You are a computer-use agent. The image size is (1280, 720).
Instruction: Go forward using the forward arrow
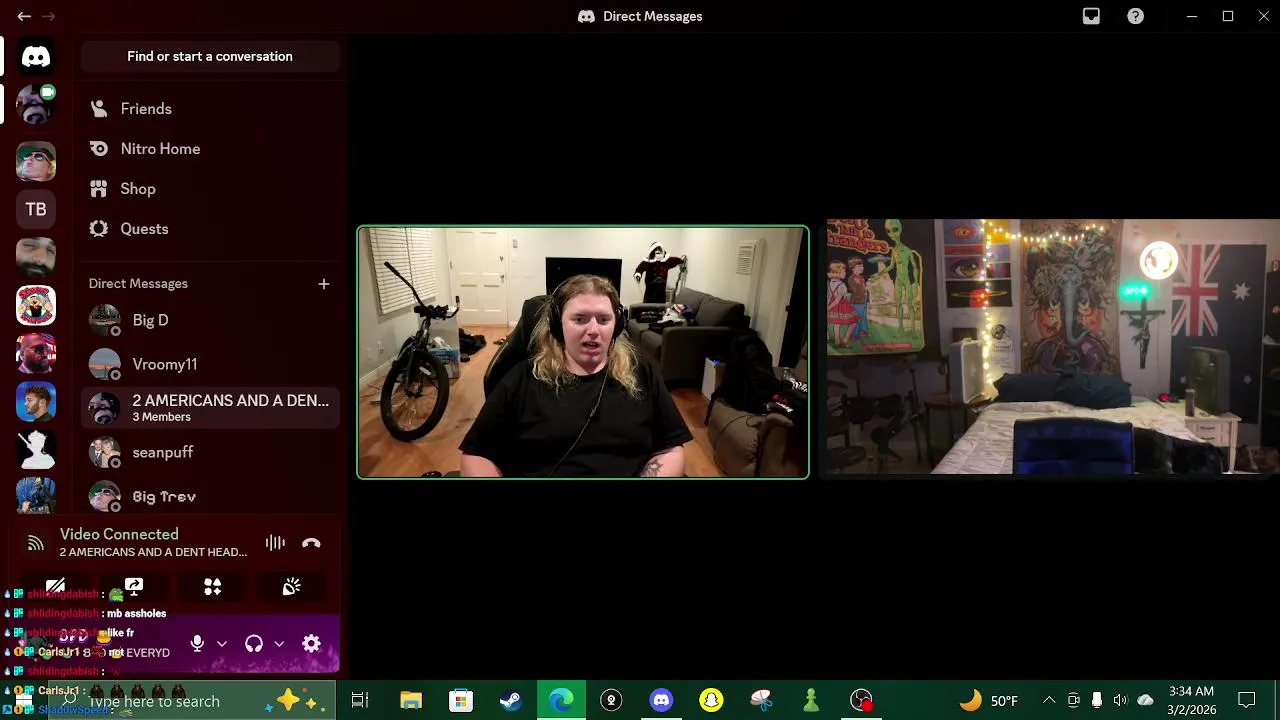(x=49, y=16)
